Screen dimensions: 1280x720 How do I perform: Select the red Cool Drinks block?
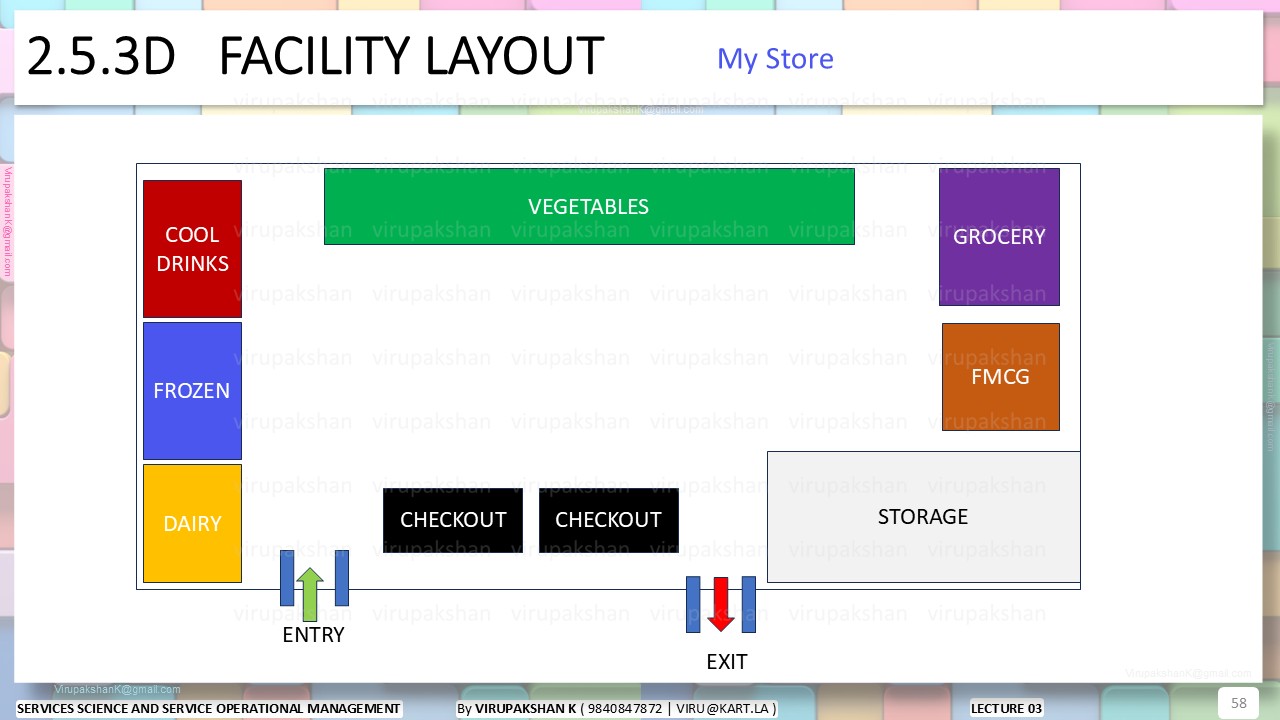point(192,249)
